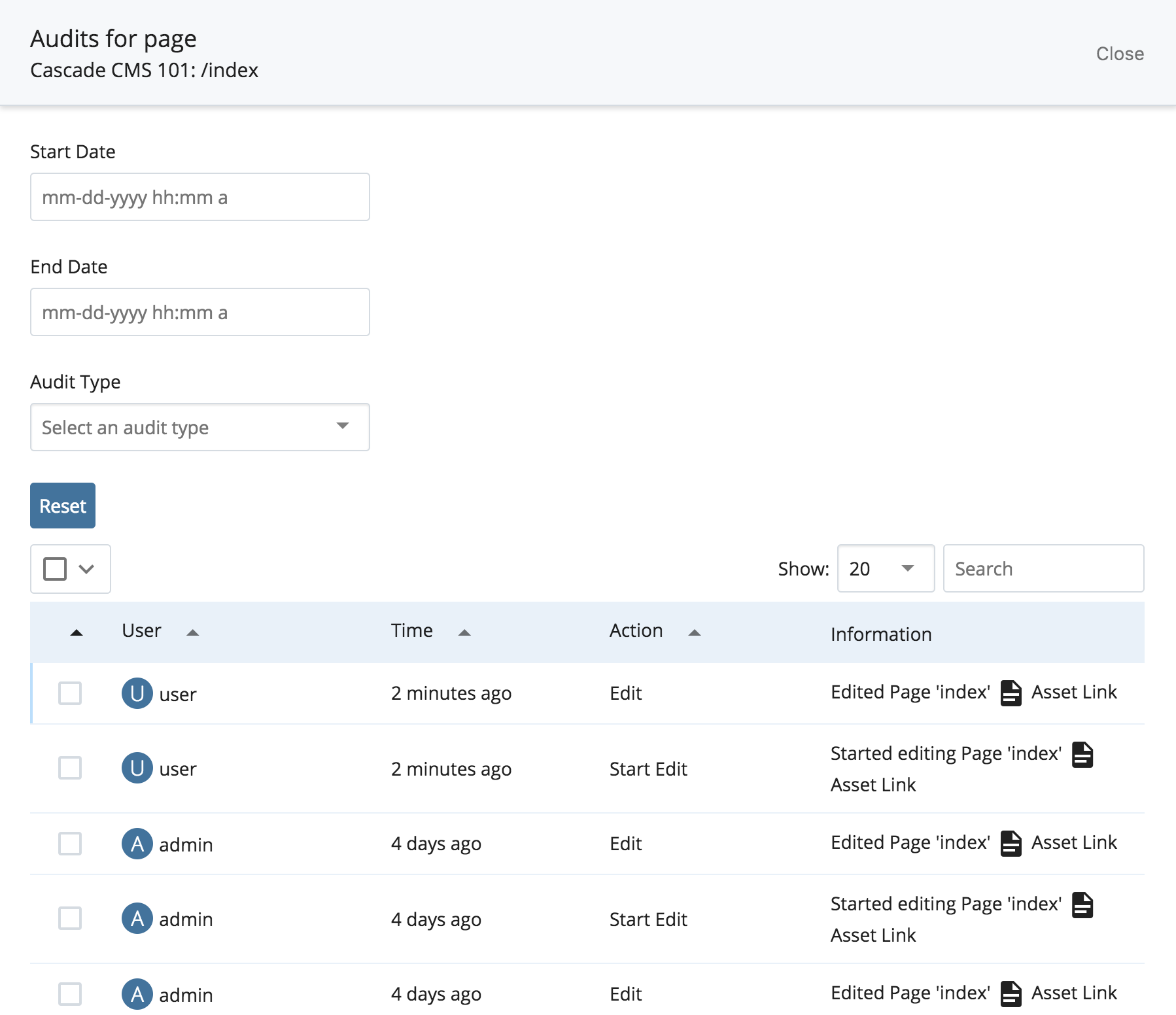Tick the checkbox next to the admin Edit entry
This screenshot has height=1015, width=1176.
pos(70,844)
